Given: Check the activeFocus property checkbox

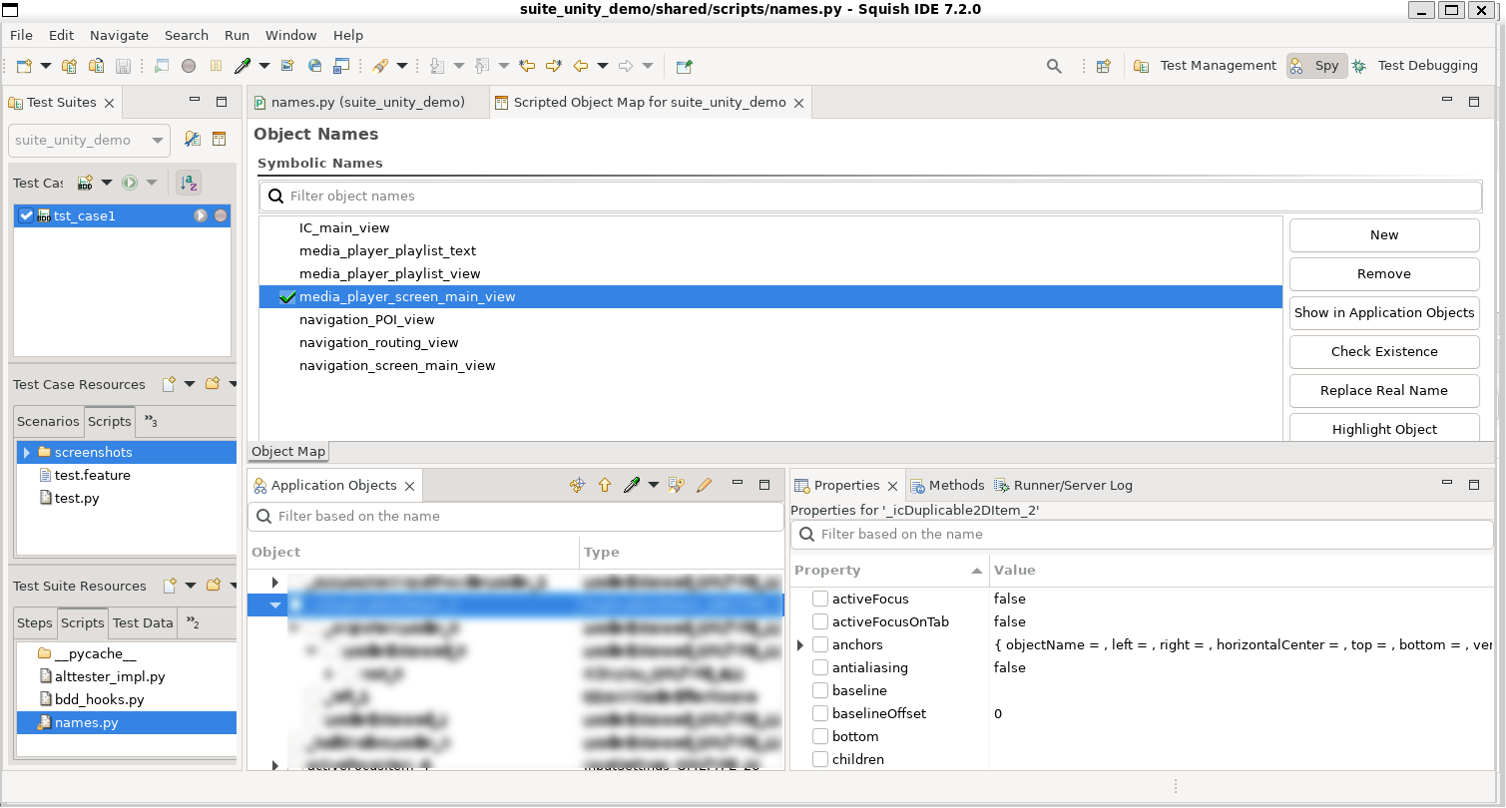Looking at the screenshot, I should [820, 598].
